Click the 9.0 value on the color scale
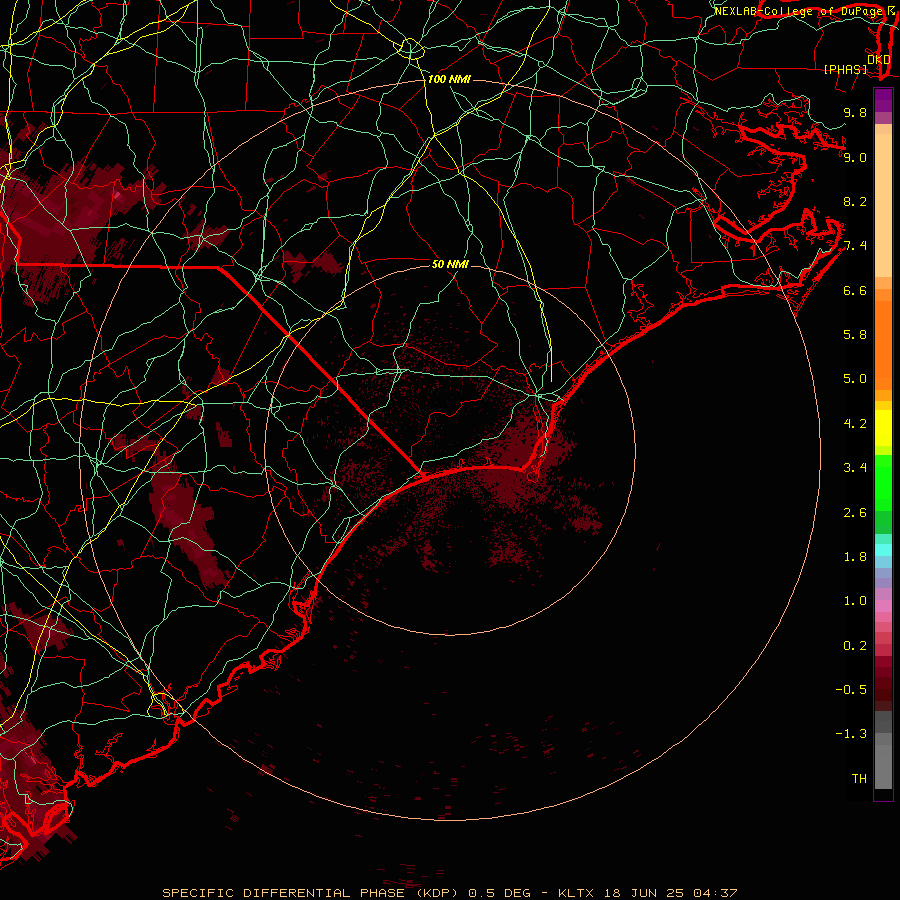The image size is (900, 900). 855,157
